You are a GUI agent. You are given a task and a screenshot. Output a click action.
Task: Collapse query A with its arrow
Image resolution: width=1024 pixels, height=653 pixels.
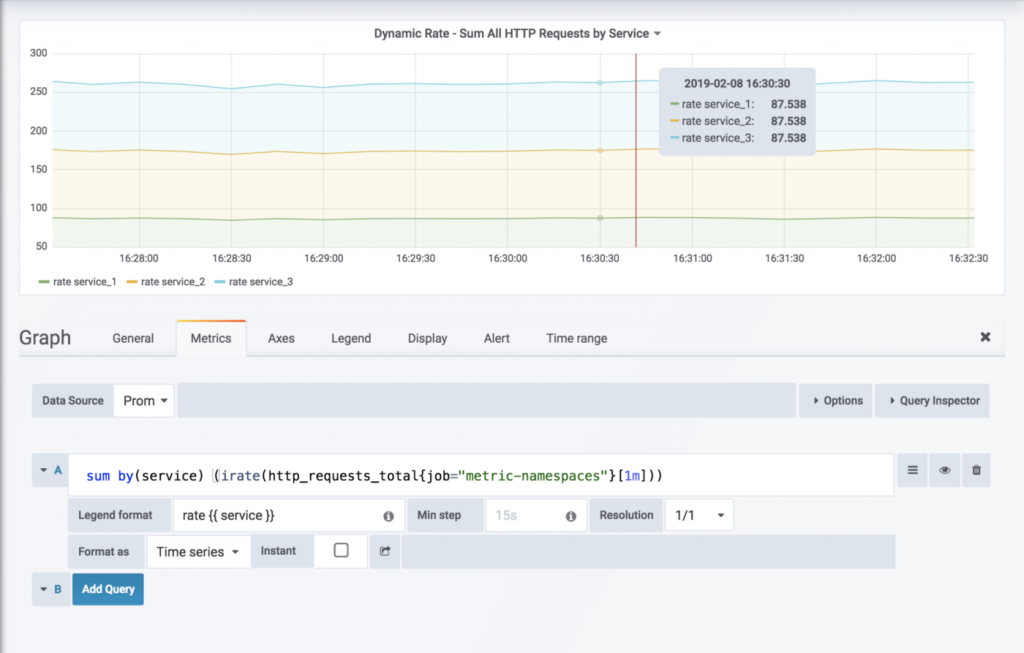(x=44, y=470)
